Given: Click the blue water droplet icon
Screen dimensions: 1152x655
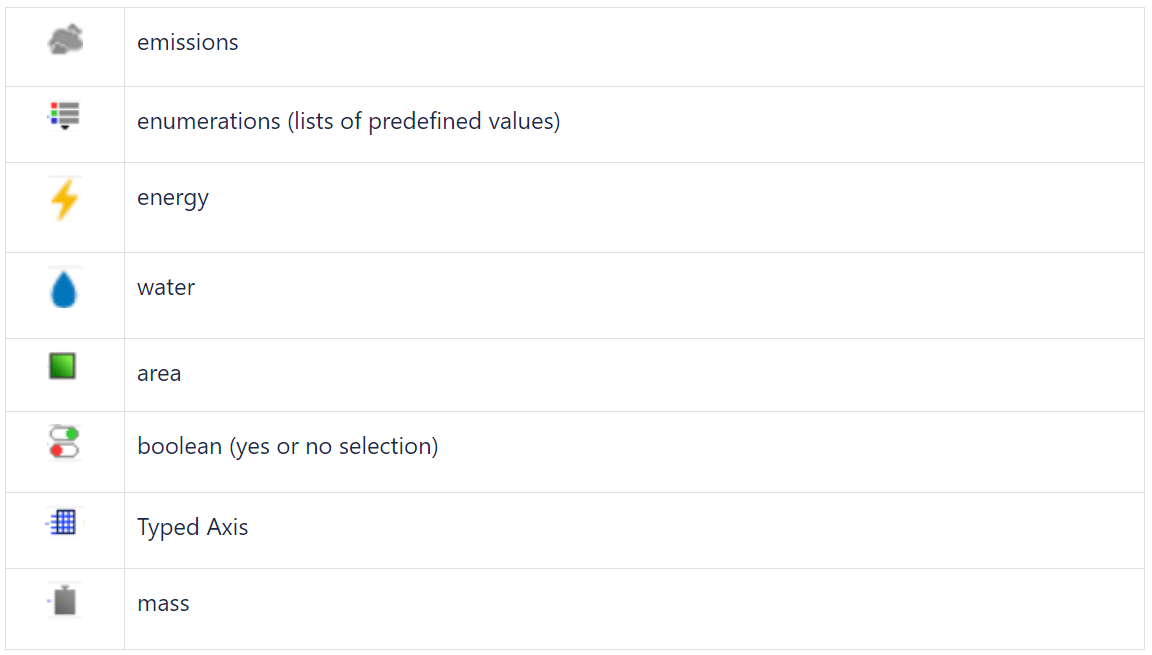Looking at the screenshot, I should pyautogui.click(x=64, y=289).
